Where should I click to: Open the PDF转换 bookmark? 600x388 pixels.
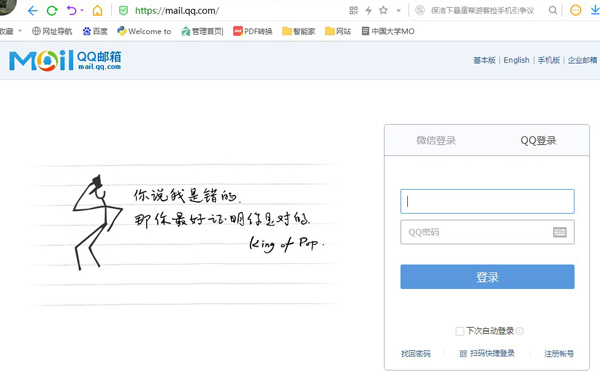(x=253, y=31)
